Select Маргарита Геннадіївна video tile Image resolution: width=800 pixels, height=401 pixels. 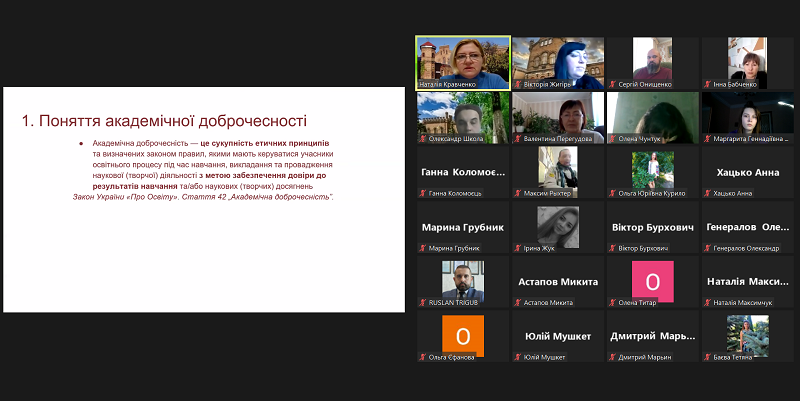747,117
